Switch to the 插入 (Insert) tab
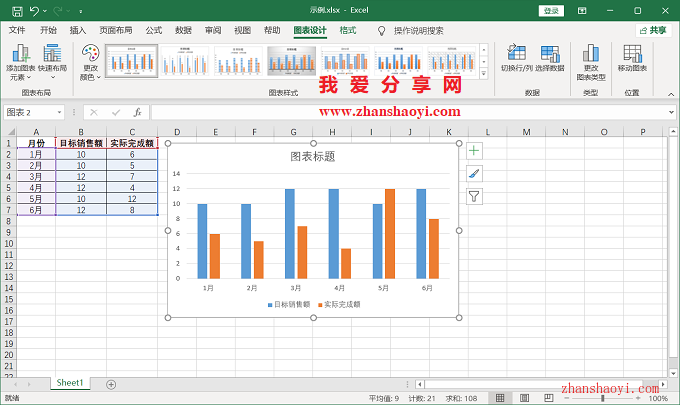This screenshot has width=680, height=405. point(78,30)
